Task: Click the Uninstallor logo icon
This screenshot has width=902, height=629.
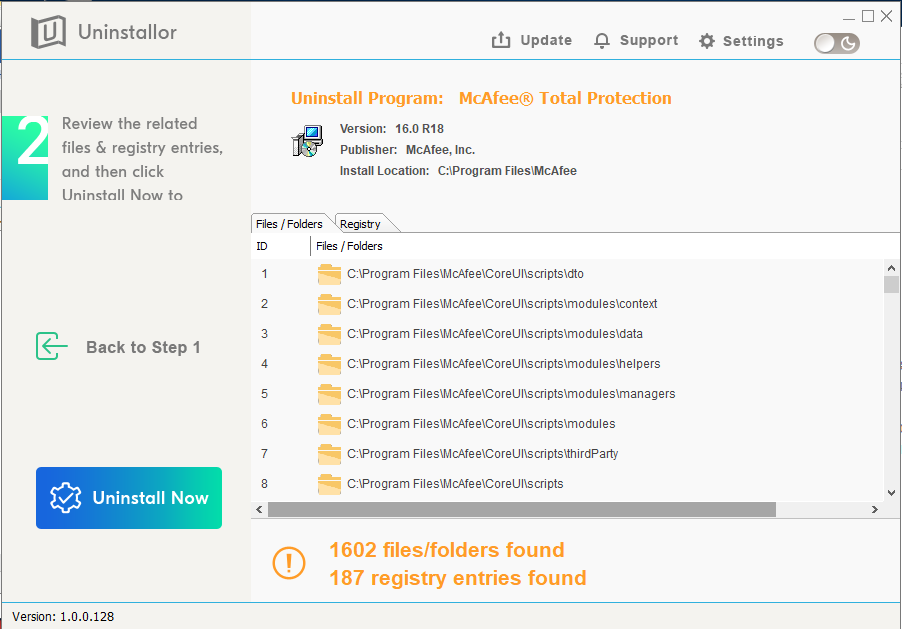Action: [48, 32]
